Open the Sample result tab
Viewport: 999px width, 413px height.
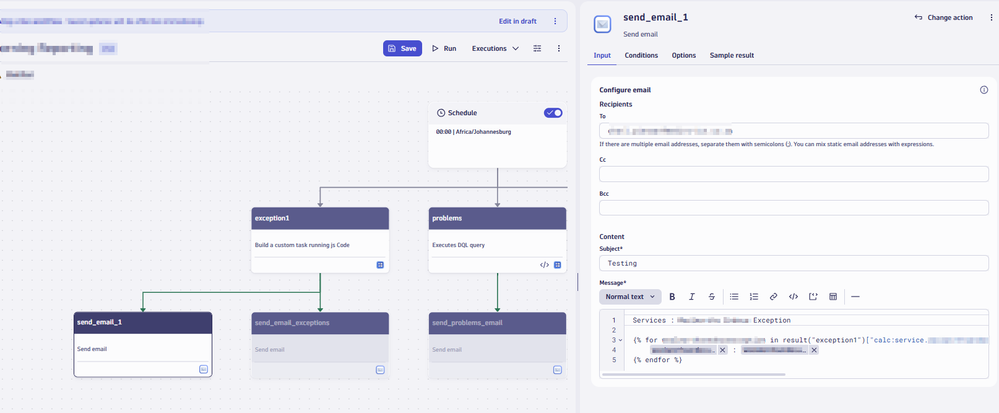coord(732,56)
